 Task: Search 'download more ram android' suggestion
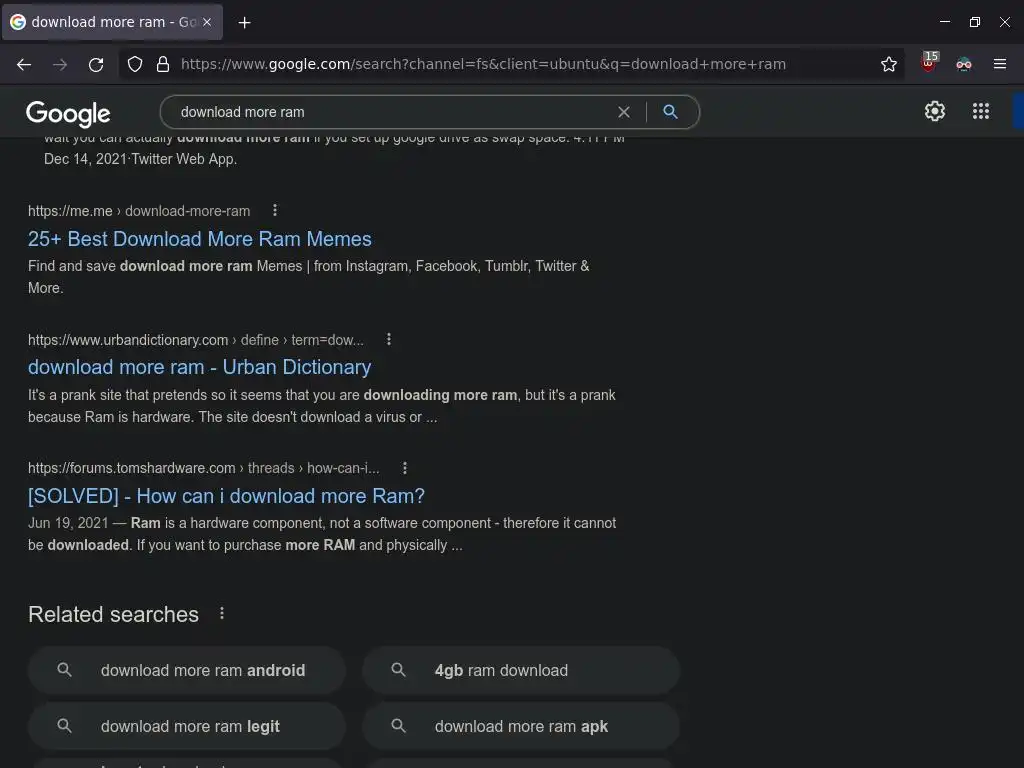pos(187,670)
